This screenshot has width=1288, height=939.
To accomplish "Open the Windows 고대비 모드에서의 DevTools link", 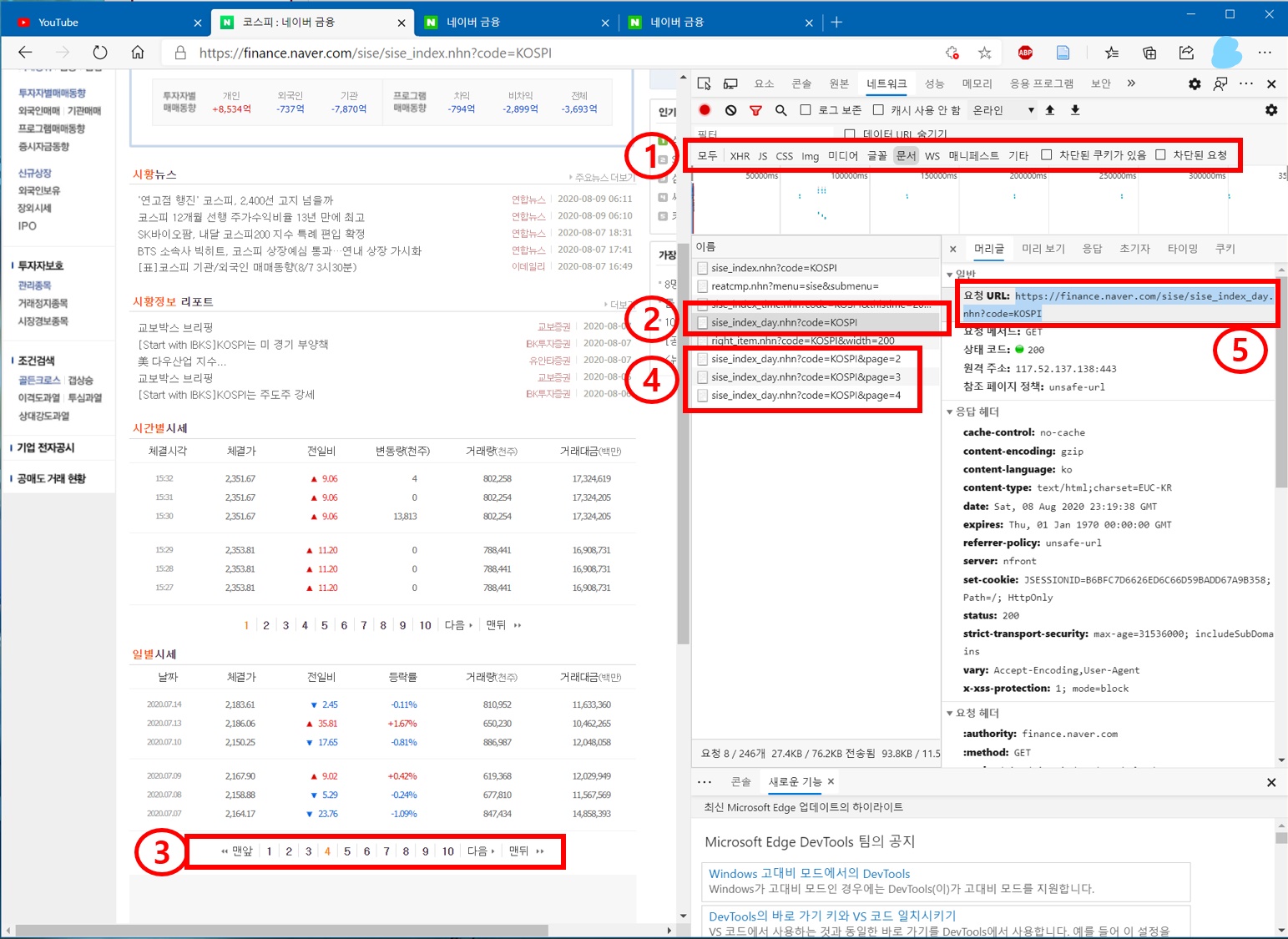I will (x=809, y=874).
